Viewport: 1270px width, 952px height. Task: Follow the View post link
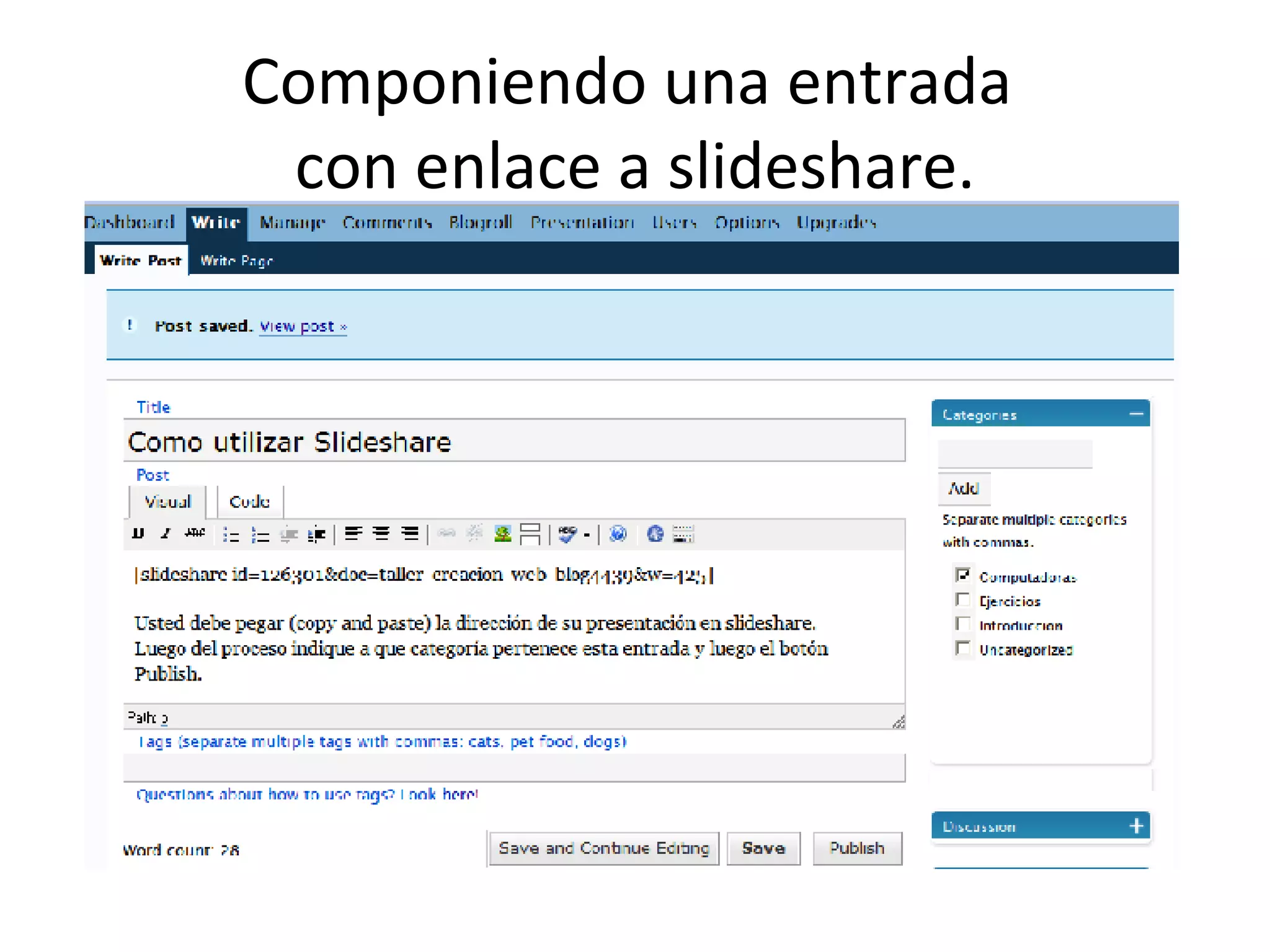(303, 326)
